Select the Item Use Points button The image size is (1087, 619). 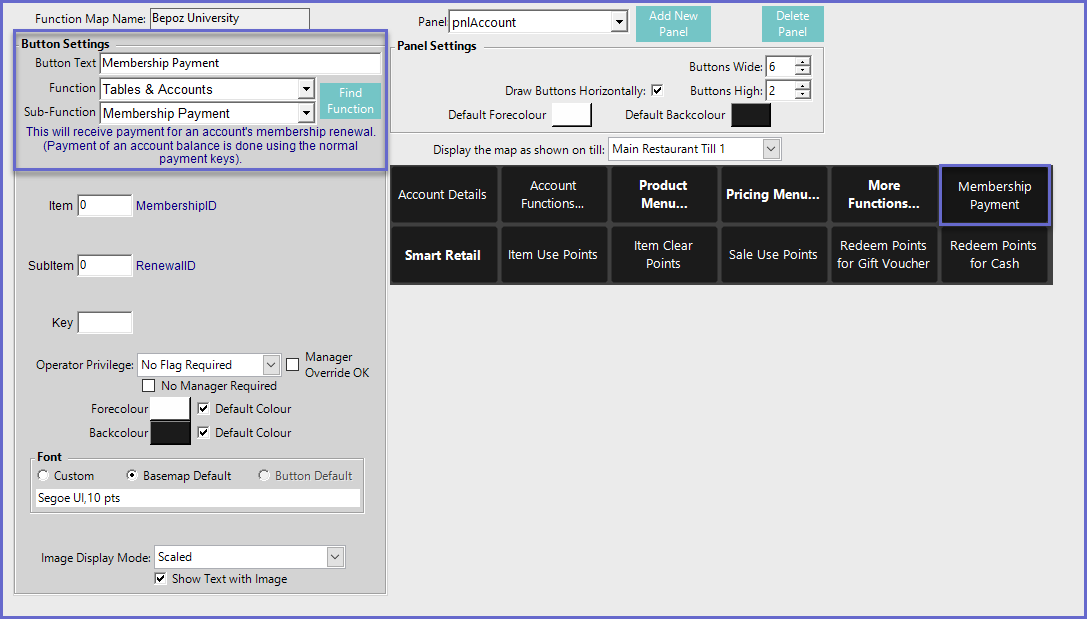[x=554, y=255]
